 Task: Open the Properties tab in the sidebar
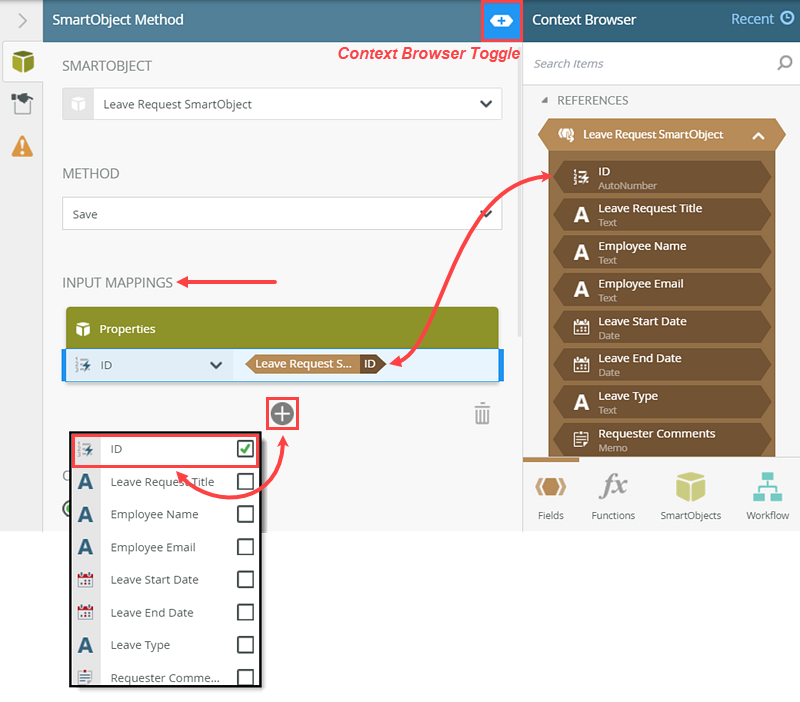(x=22, y=104)
